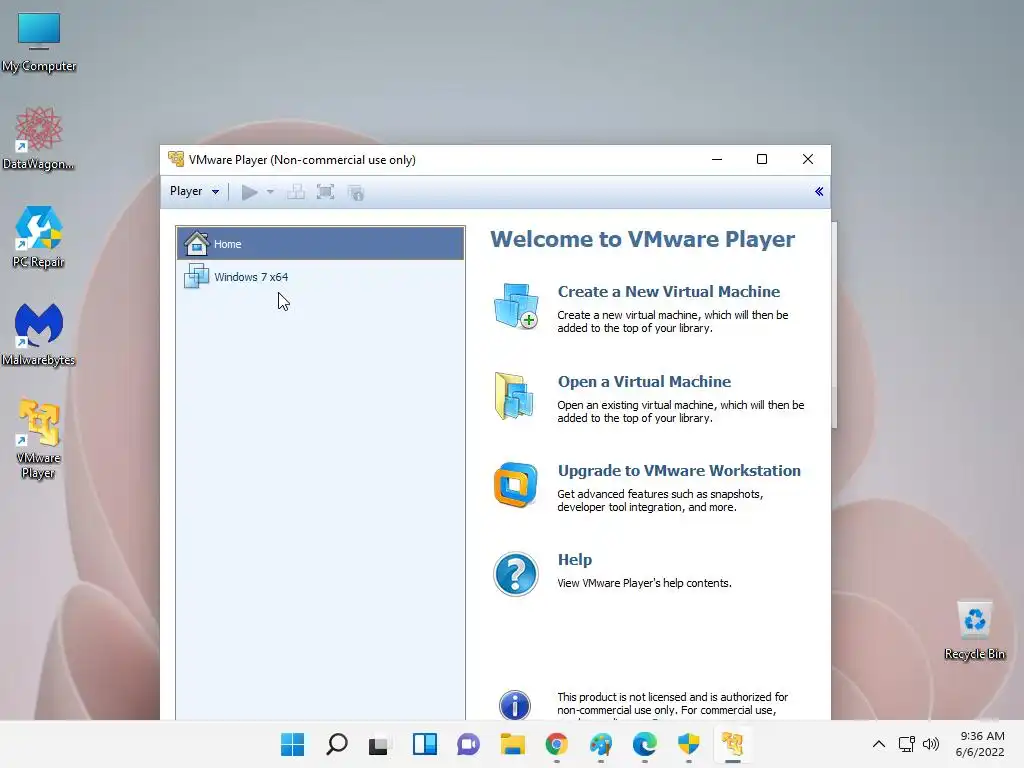Click the blue info icon near license notice
Viewport: 1024px width, 768px height.
tap(515, 705)
